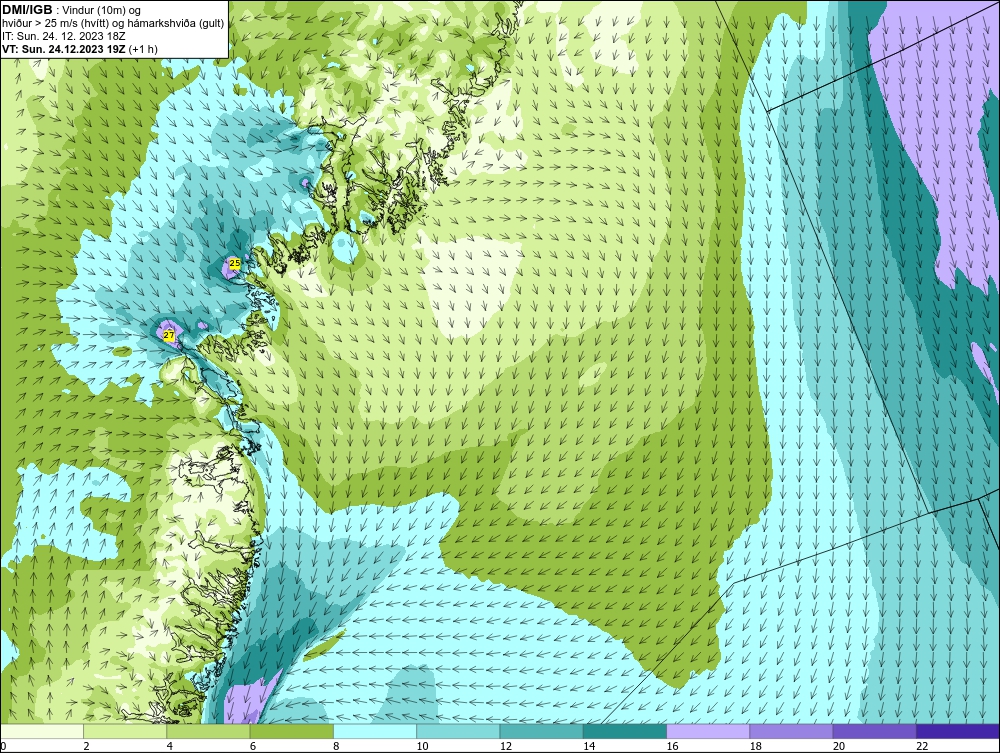Select the 2-4 m/s light green swatch

[x=125, y=731]
